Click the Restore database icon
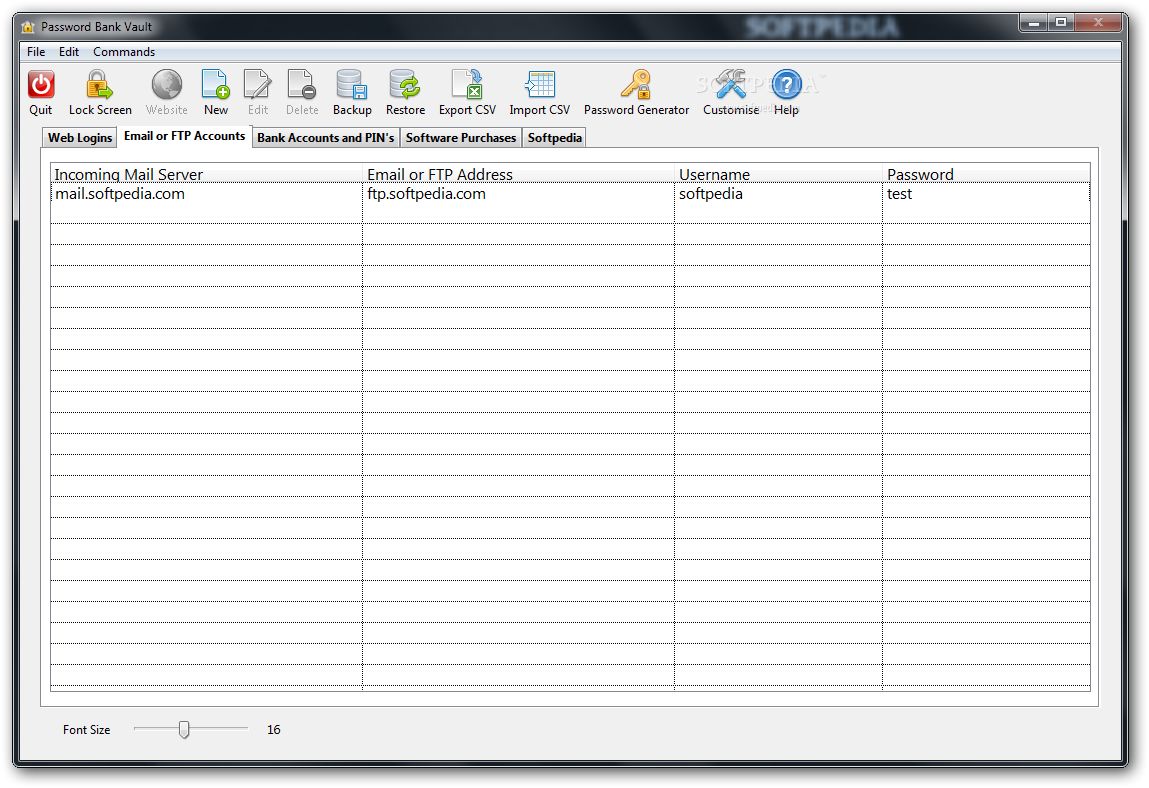 [x=404, y=84]
